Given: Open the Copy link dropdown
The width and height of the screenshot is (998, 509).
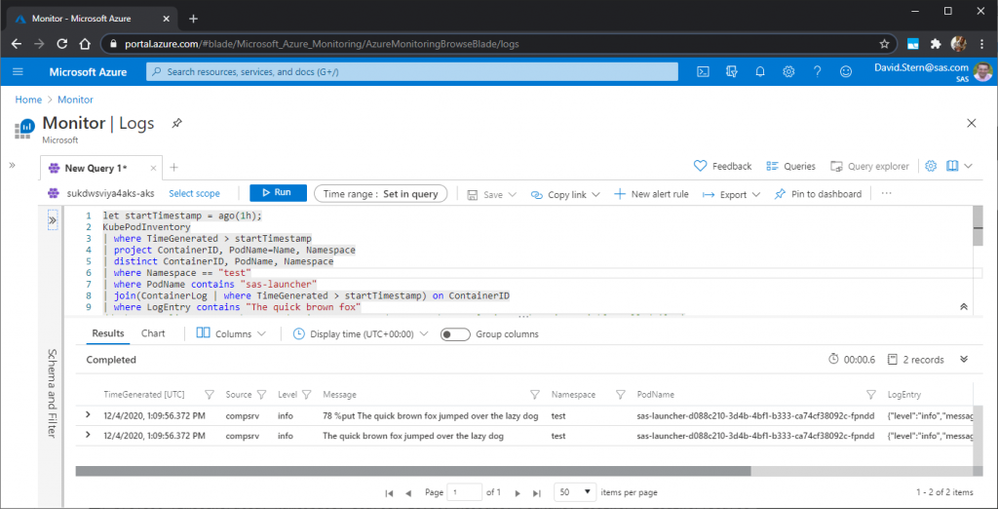Looking at the screenshot, I should tap(565, 195).
